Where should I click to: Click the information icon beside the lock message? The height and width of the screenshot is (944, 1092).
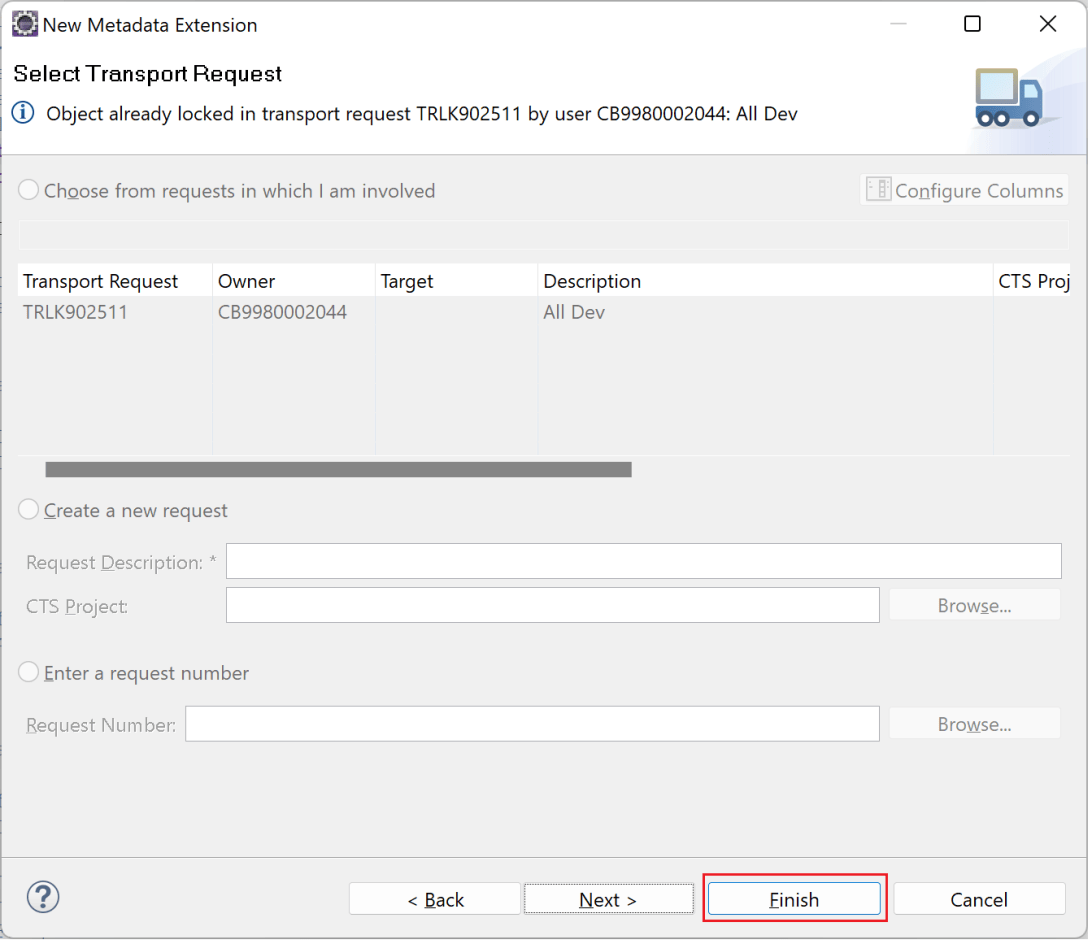pyautogui.click(x=23, y=113)
